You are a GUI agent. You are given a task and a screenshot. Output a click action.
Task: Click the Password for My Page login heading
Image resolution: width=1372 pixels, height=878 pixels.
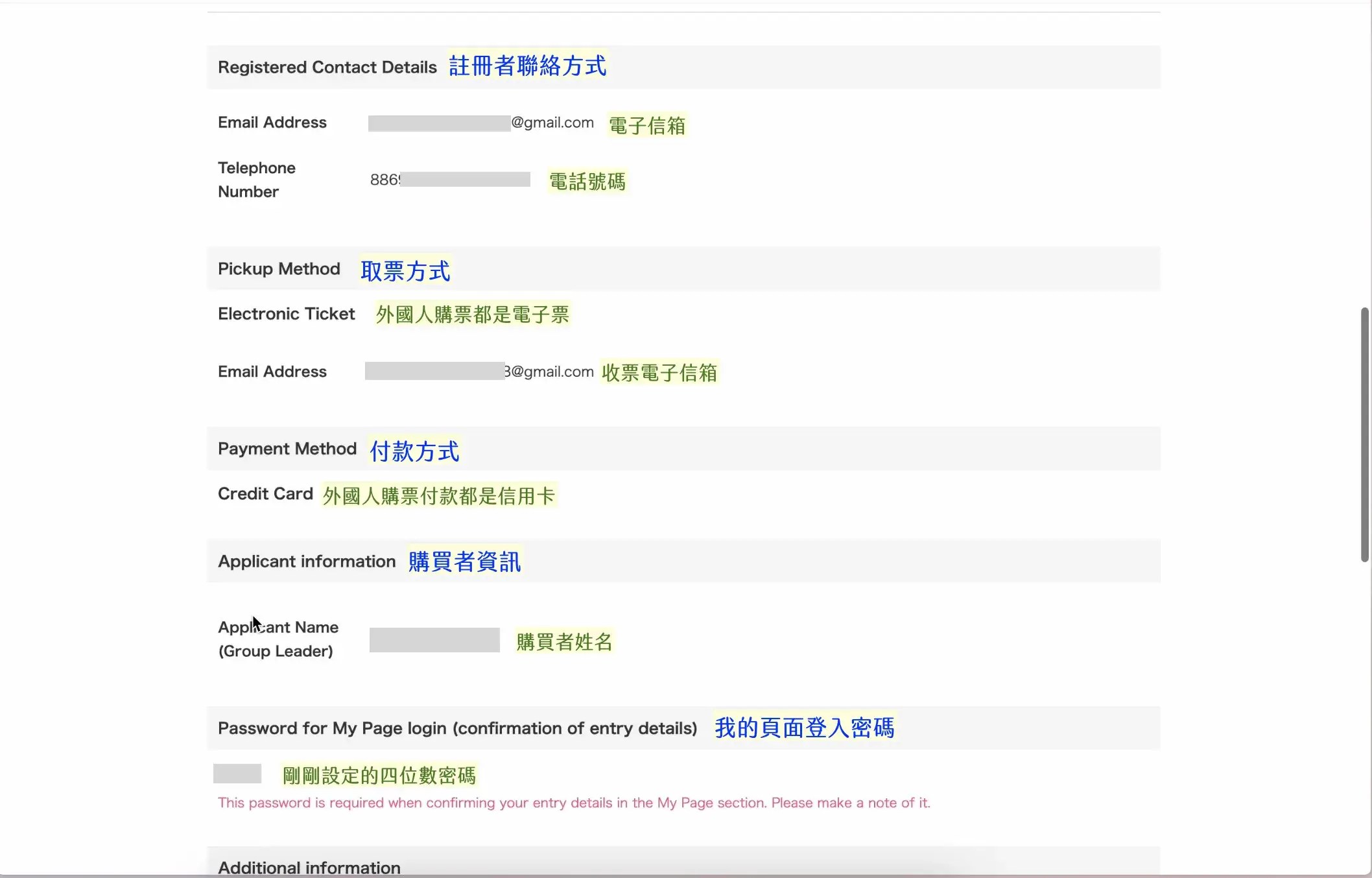coord(457,728)
